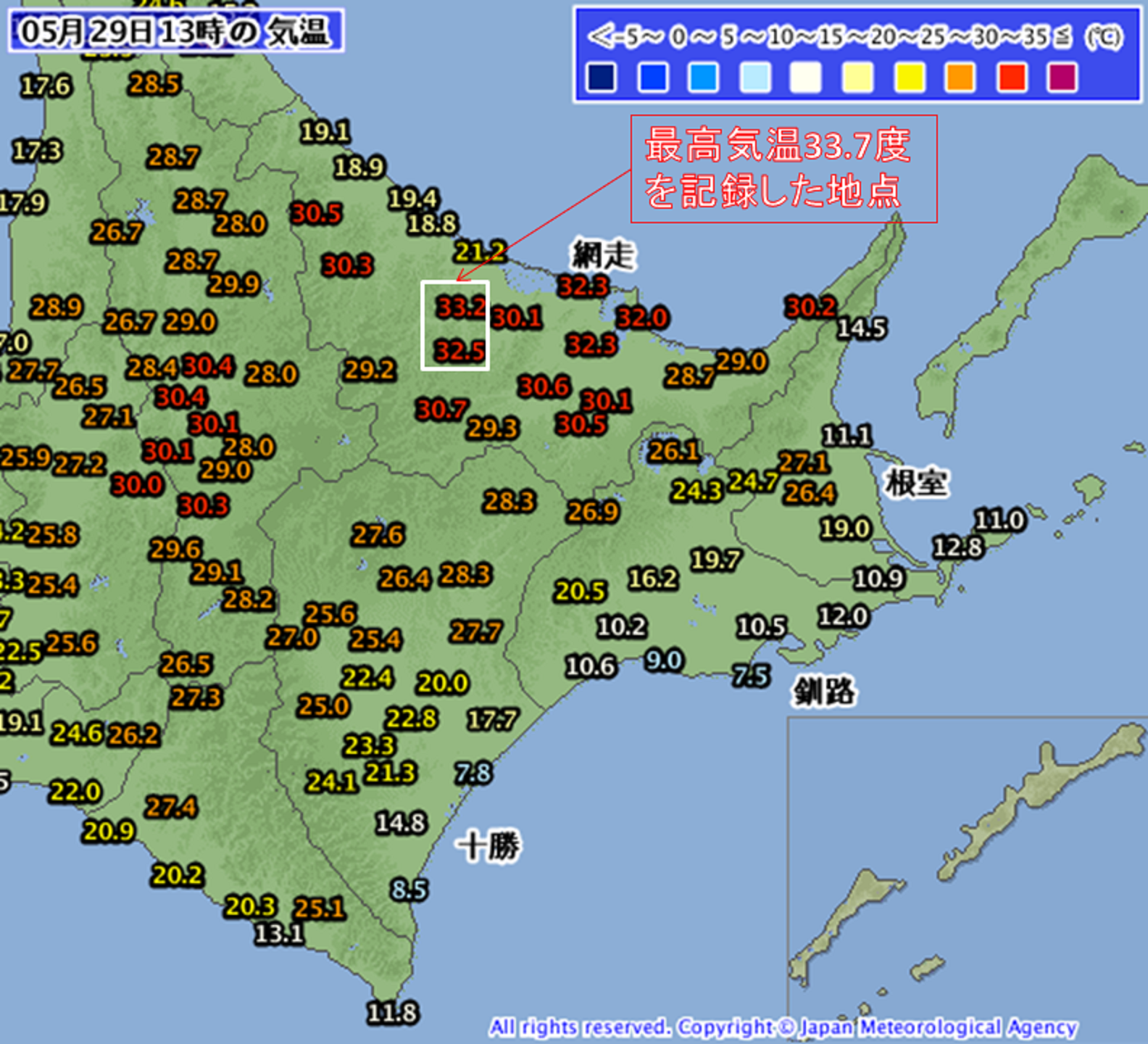1148x1044 pixels.
Task: Click the 27.6 temperature reading
Action: (378, 535)
